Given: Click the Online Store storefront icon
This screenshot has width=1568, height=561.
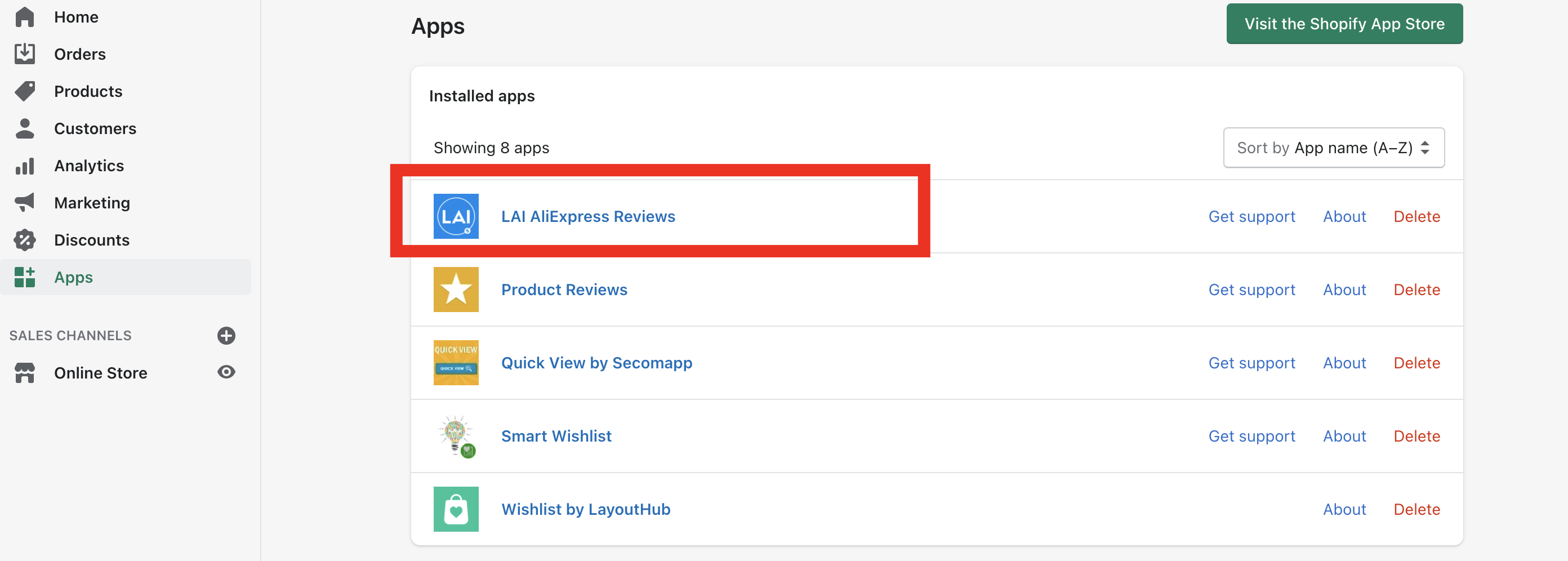Looking at the screenshot, I should pyautogui.click(x=24, y=372).
